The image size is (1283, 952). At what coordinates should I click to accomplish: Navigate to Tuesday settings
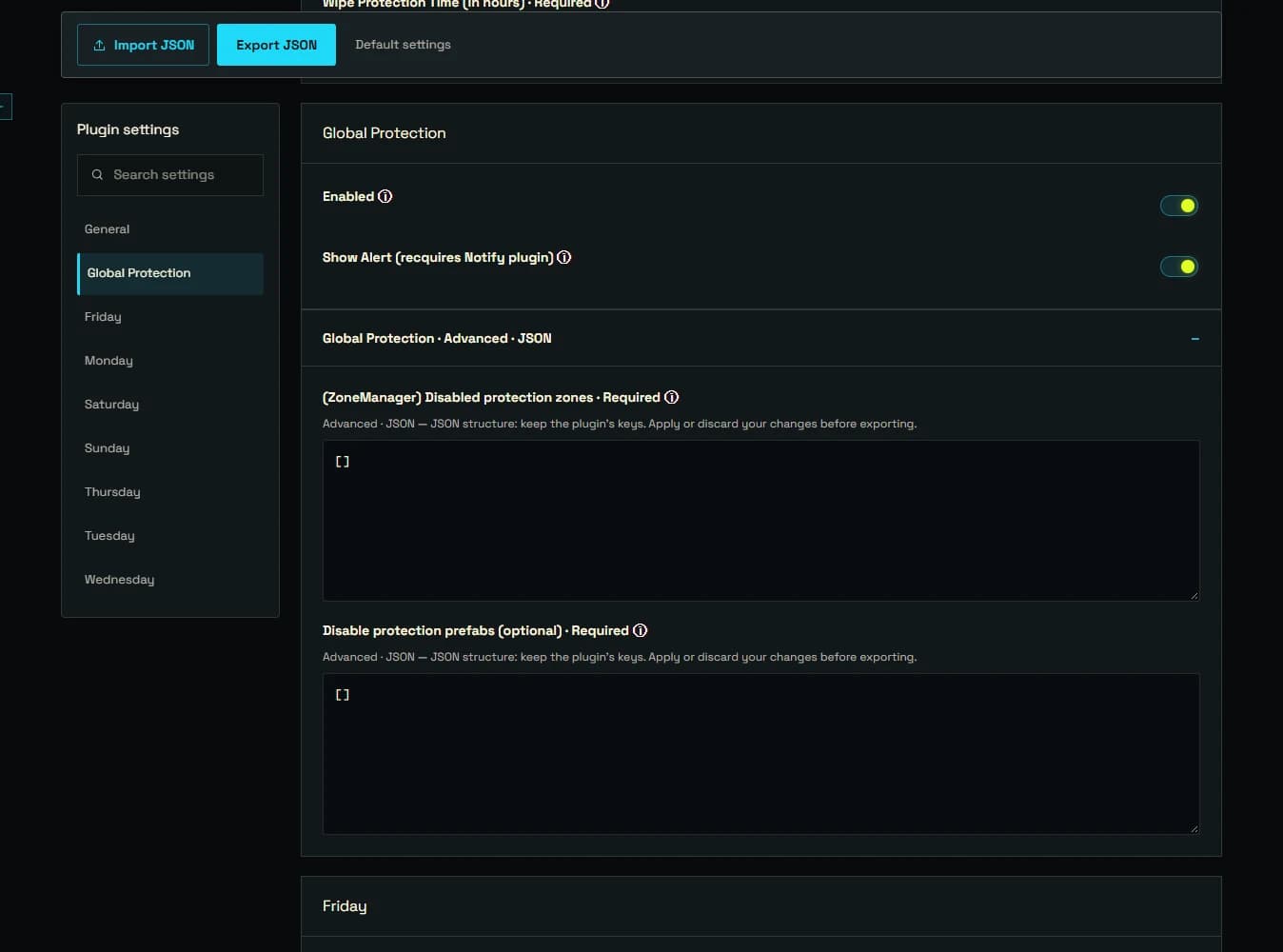170,536
